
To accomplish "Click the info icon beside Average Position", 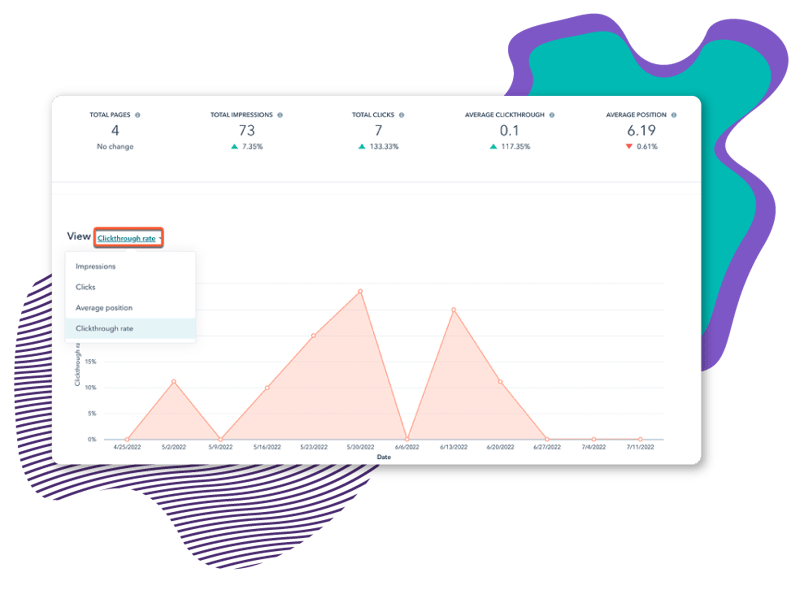I will (674, 115).
